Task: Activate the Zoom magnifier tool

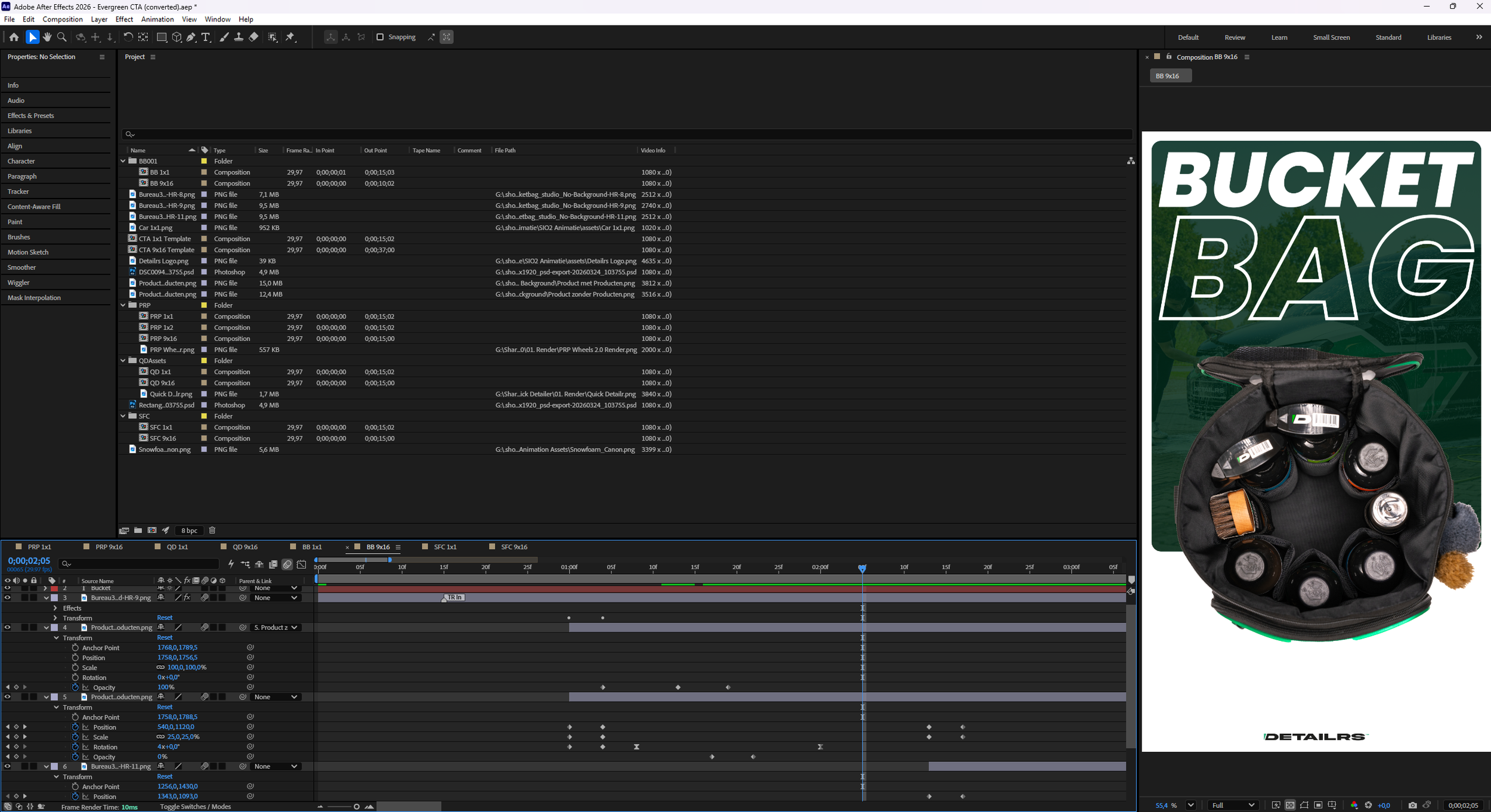Action: [61, 37]
